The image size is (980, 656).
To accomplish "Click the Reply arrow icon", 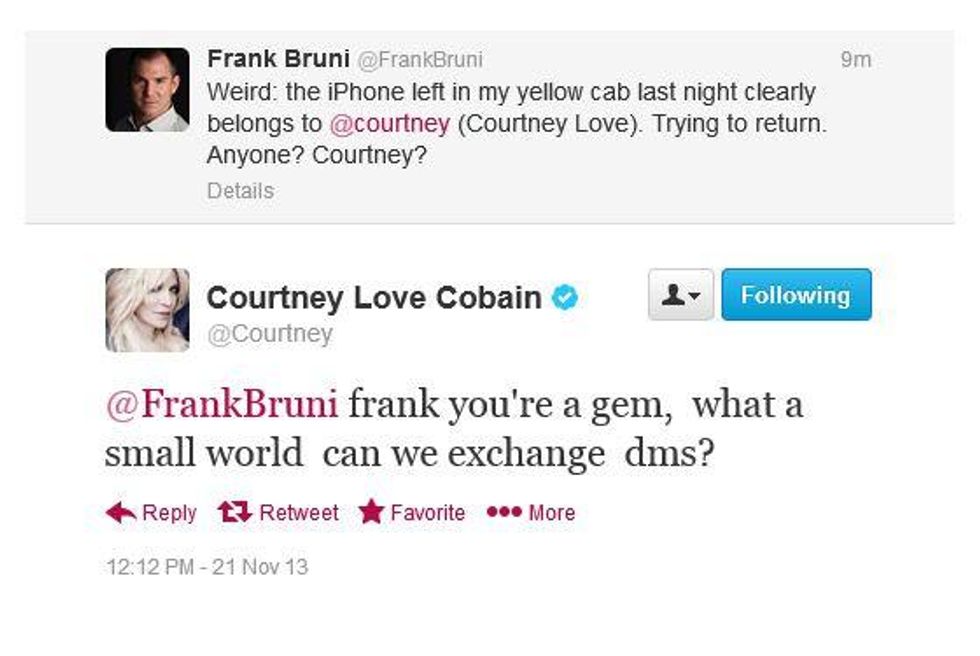I will click(121, 513).
